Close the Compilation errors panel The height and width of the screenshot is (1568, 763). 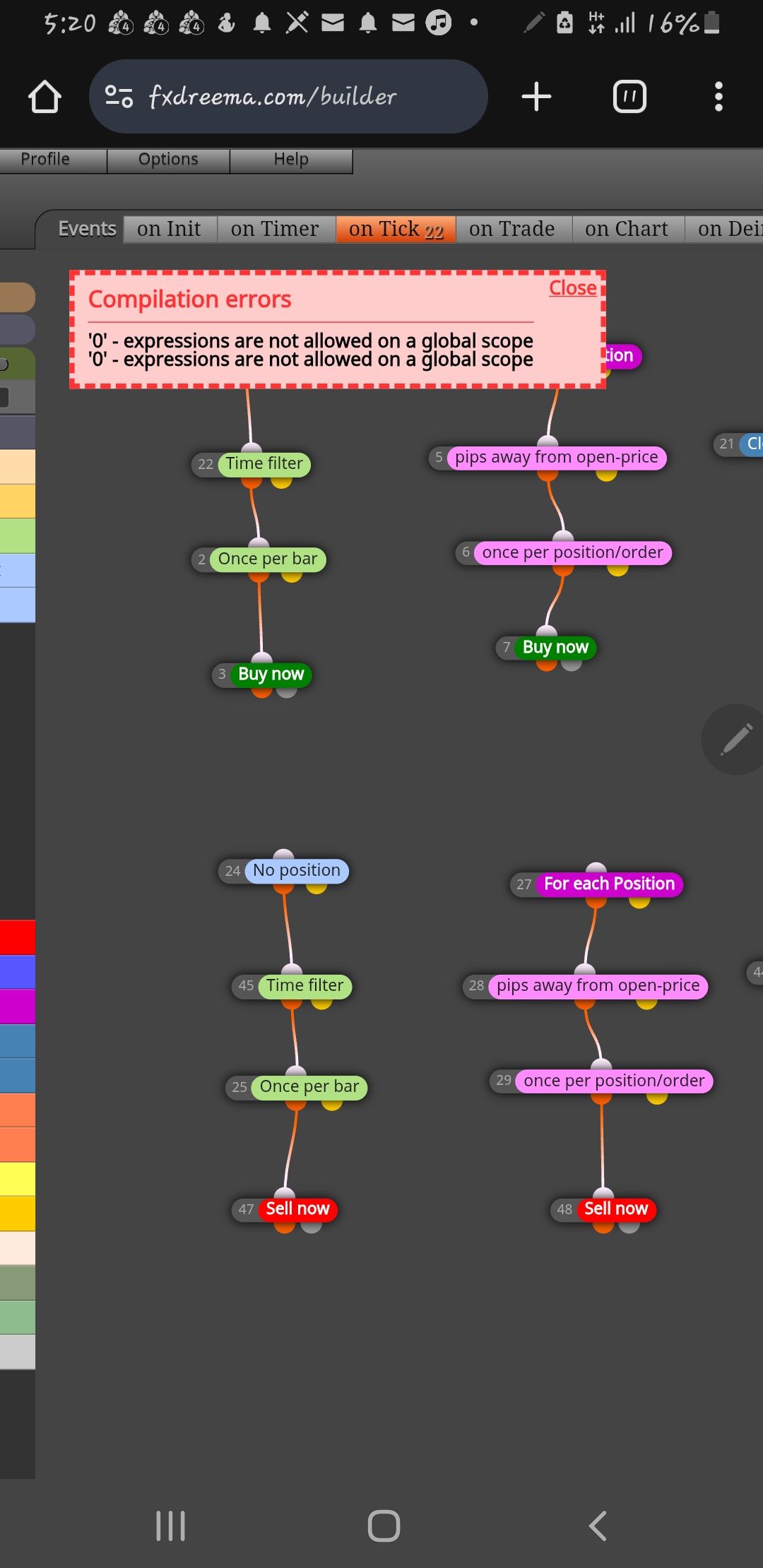(x=573, y=288)
